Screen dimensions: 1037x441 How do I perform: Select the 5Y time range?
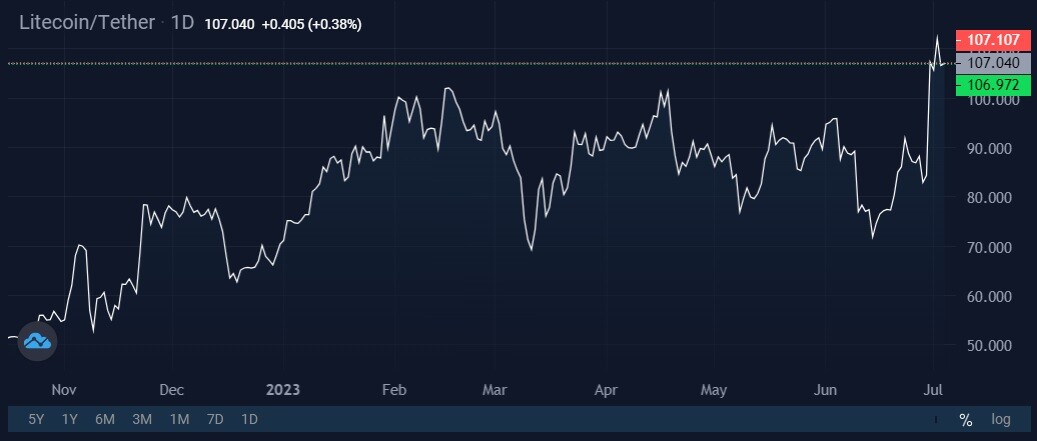[36, 419]
